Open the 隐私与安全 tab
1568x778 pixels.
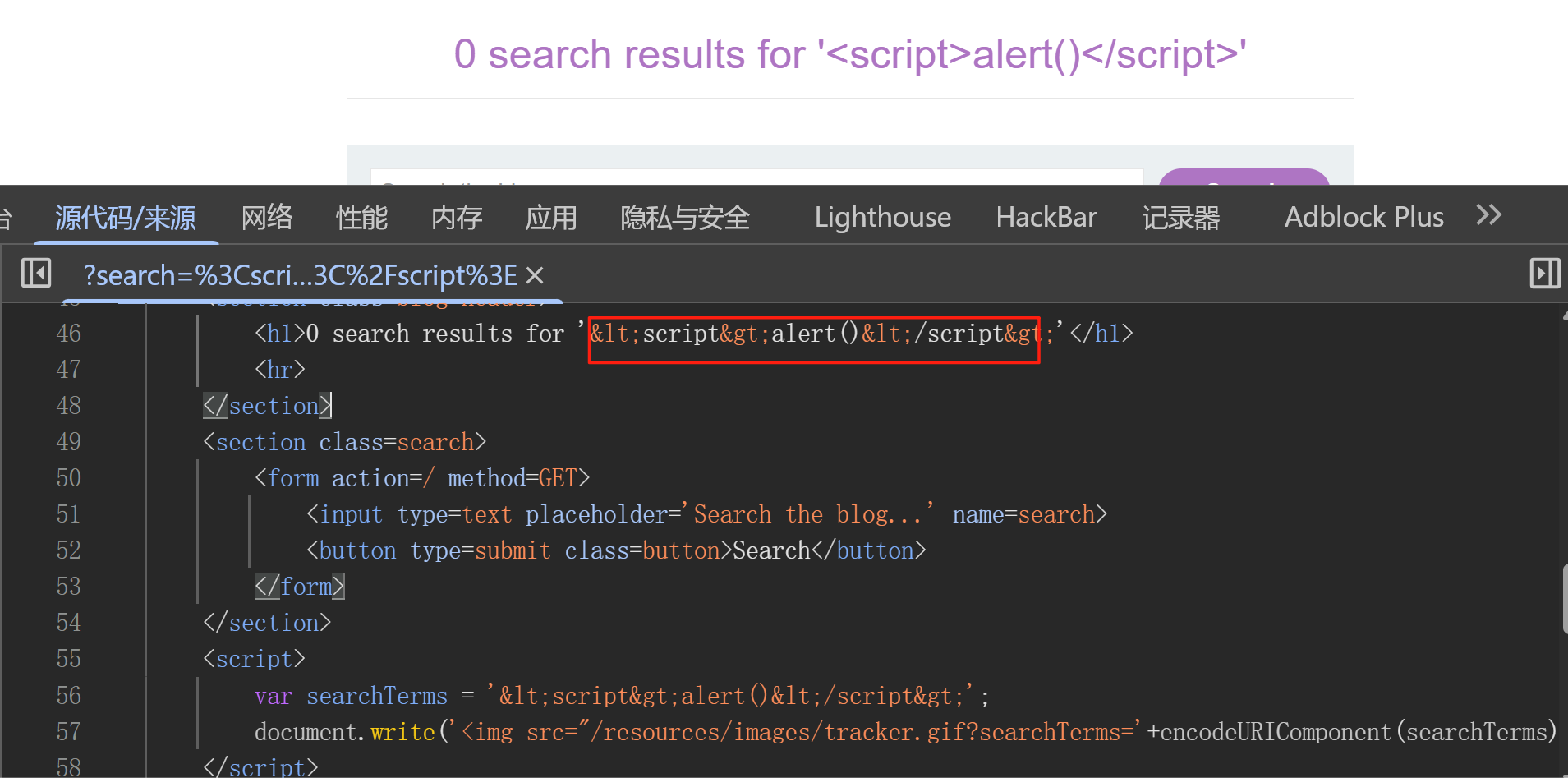click(x=685, y=217)
